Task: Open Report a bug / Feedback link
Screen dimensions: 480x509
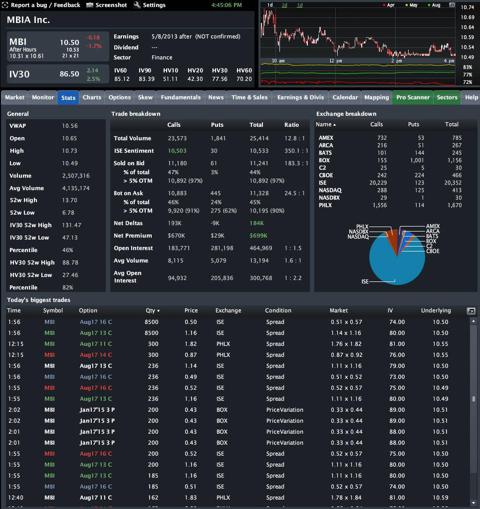Action: 45,5
